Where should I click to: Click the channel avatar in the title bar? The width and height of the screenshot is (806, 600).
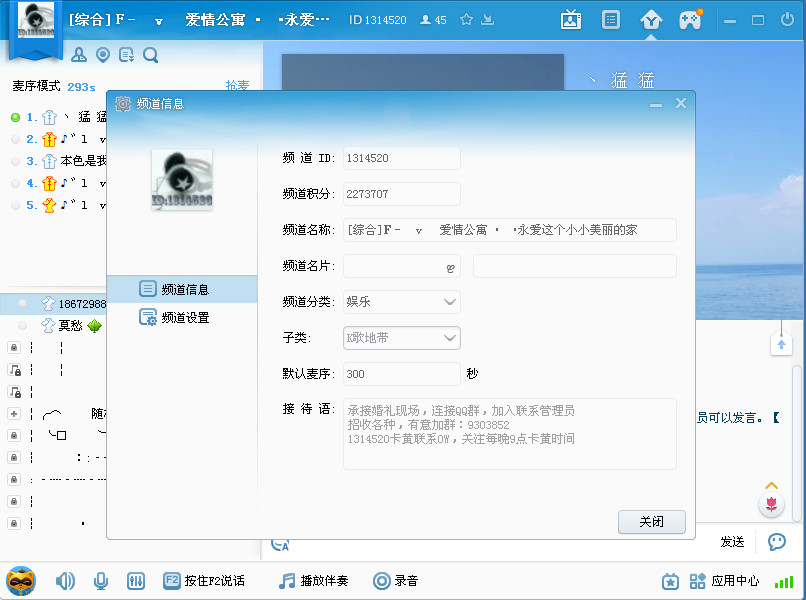tap(36, 20)
